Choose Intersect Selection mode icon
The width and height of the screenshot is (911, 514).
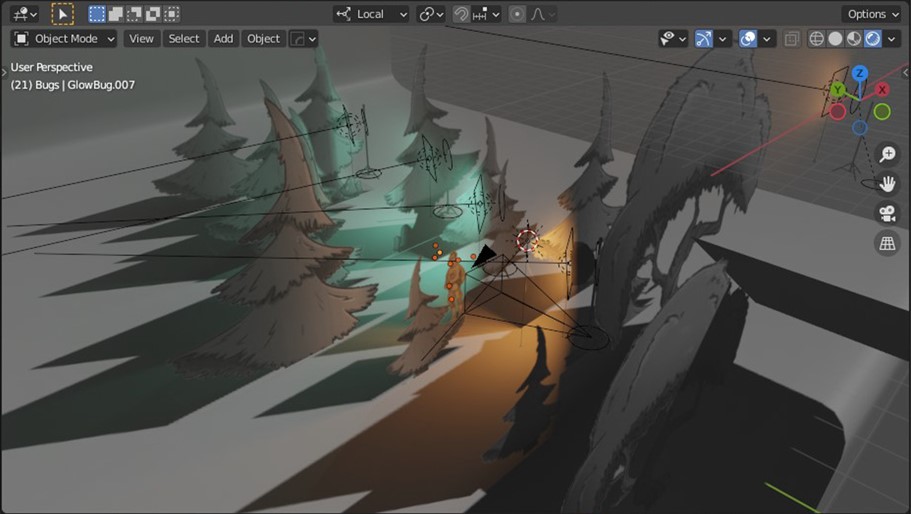click(171, 14)
